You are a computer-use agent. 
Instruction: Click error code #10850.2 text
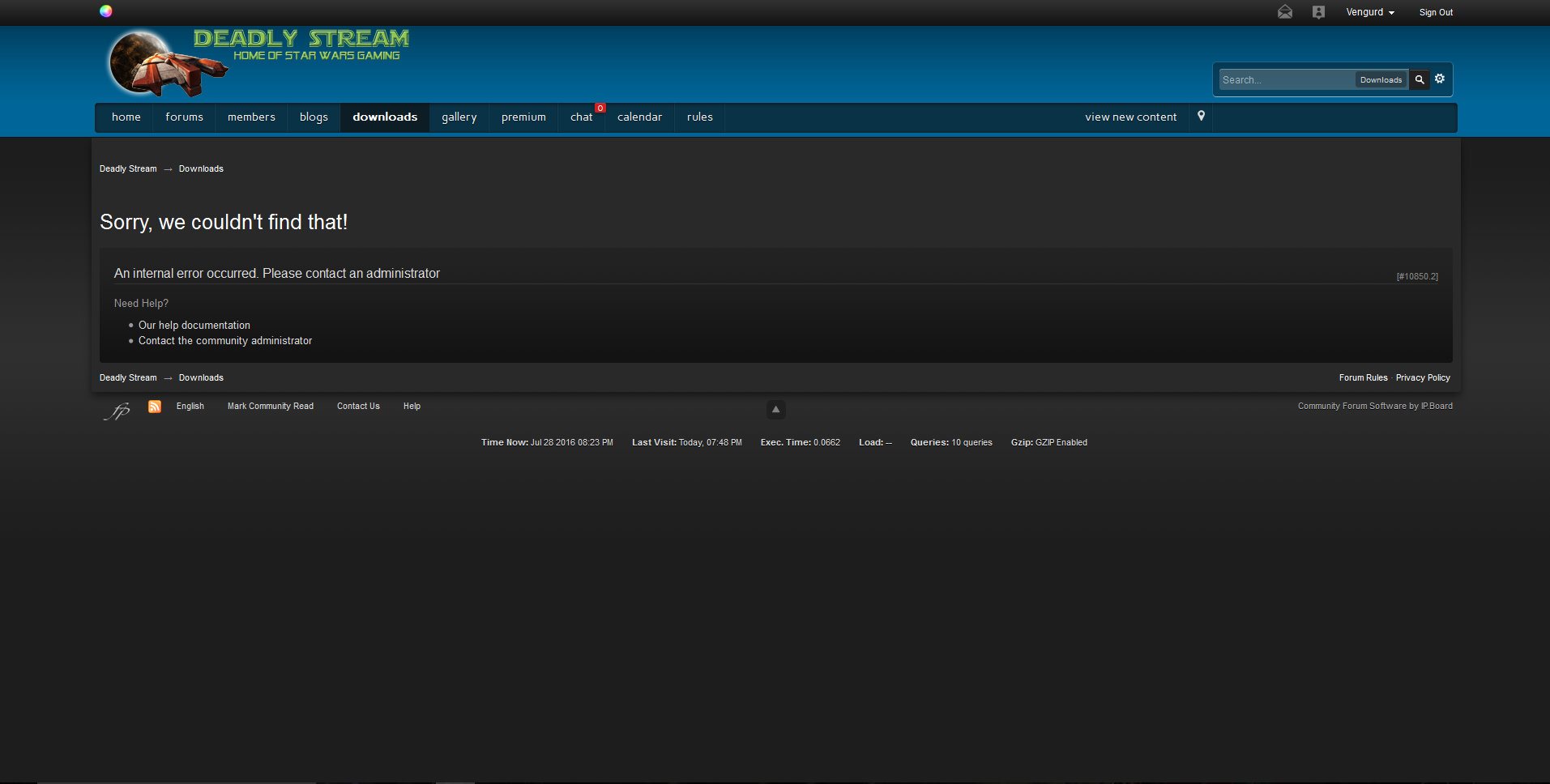coord(1417,276)
